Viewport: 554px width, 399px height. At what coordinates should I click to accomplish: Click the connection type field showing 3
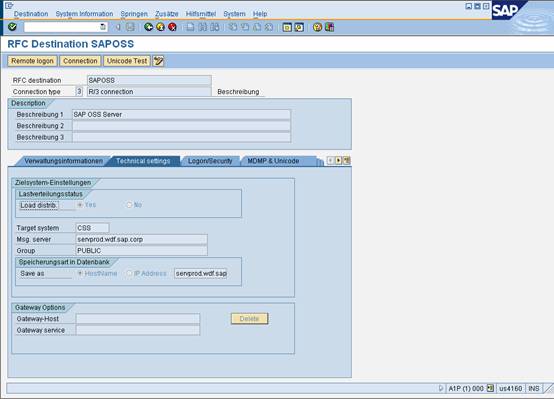[79, 92]
